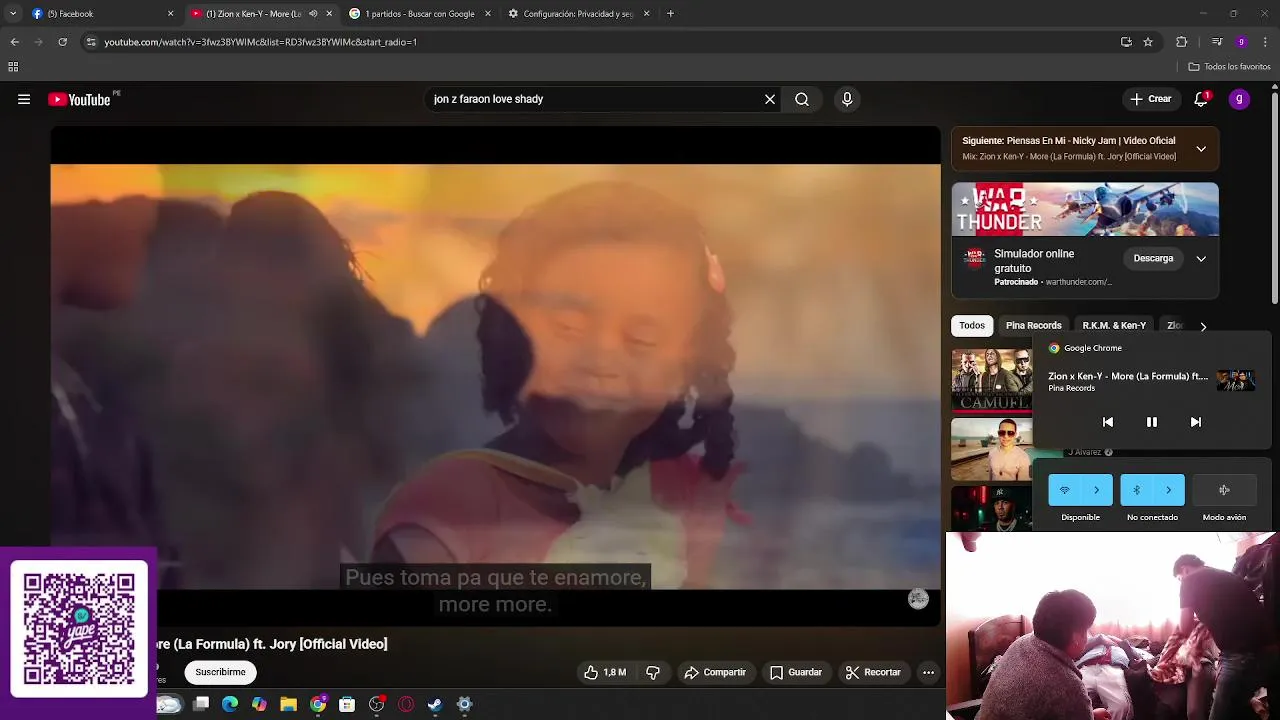Open Chrome profile avatar in toolbar
1280x720 pixels.
(1241, 42)
